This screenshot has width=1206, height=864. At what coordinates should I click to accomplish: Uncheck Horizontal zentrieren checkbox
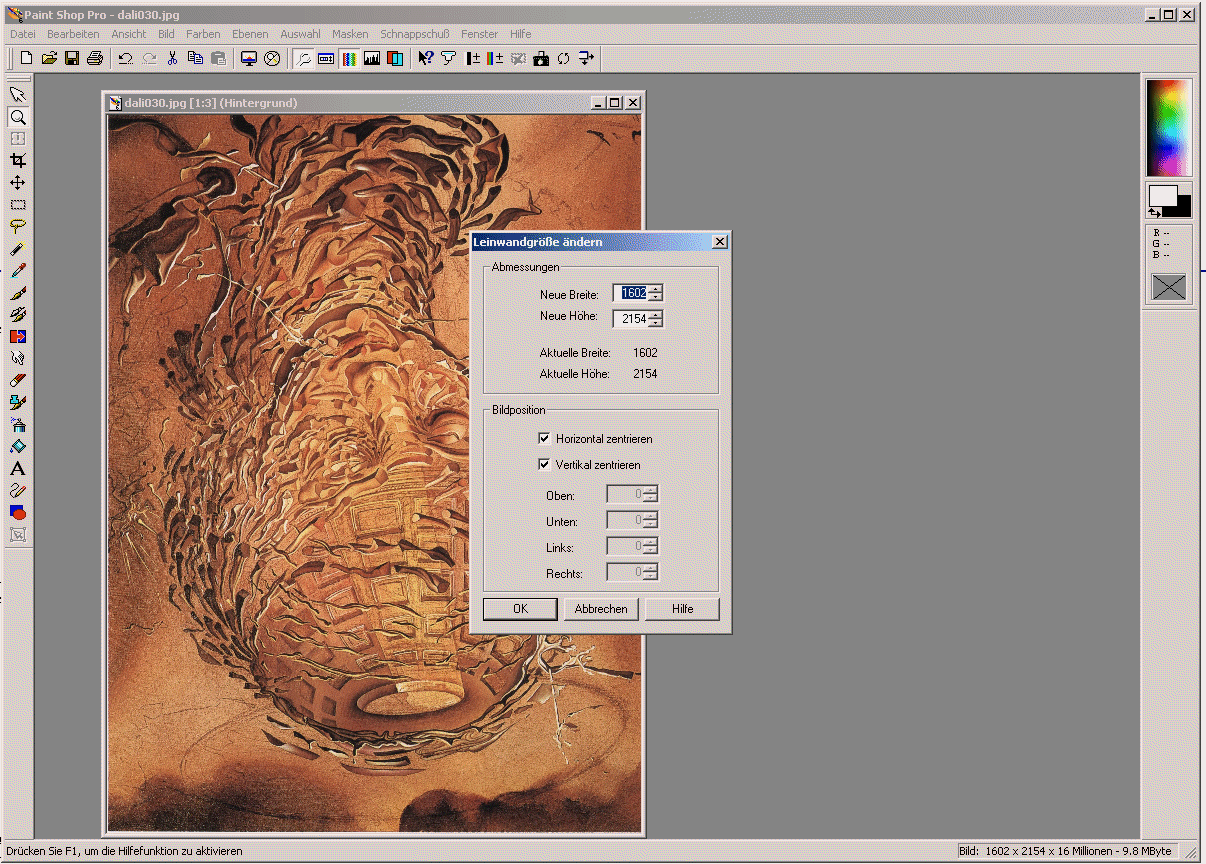pyautogui.click(x=544, y=439)
